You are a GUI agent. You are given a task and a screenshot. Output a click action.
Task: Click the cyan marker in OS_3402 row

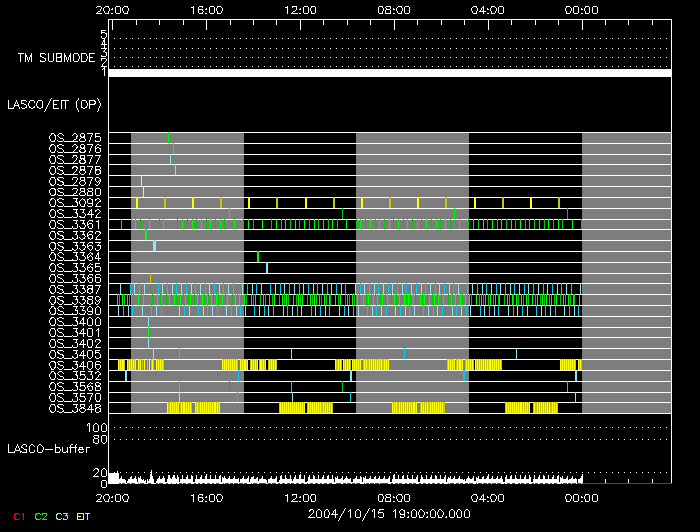(x=148, y=343)
